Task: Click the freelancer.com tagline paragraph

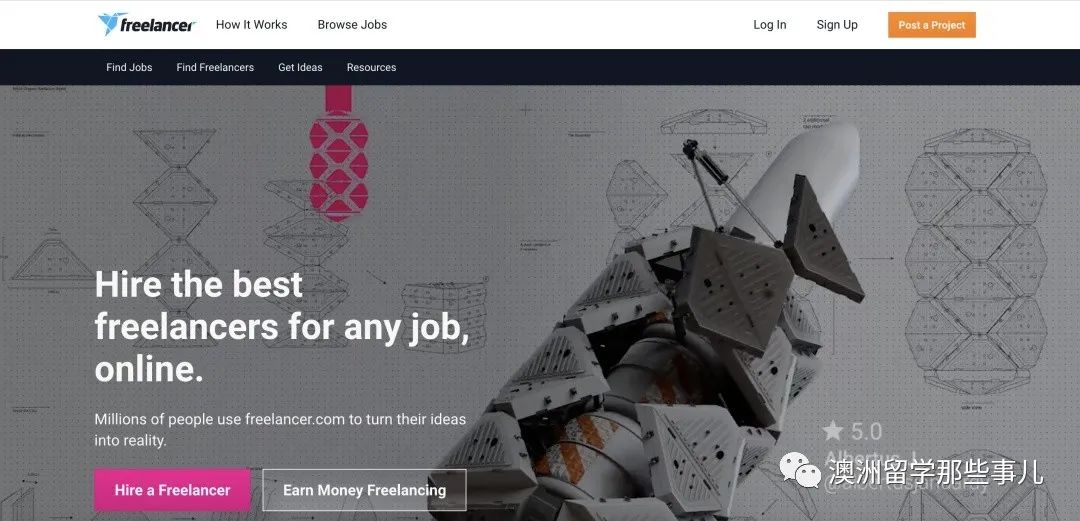Action: [280, 429]
